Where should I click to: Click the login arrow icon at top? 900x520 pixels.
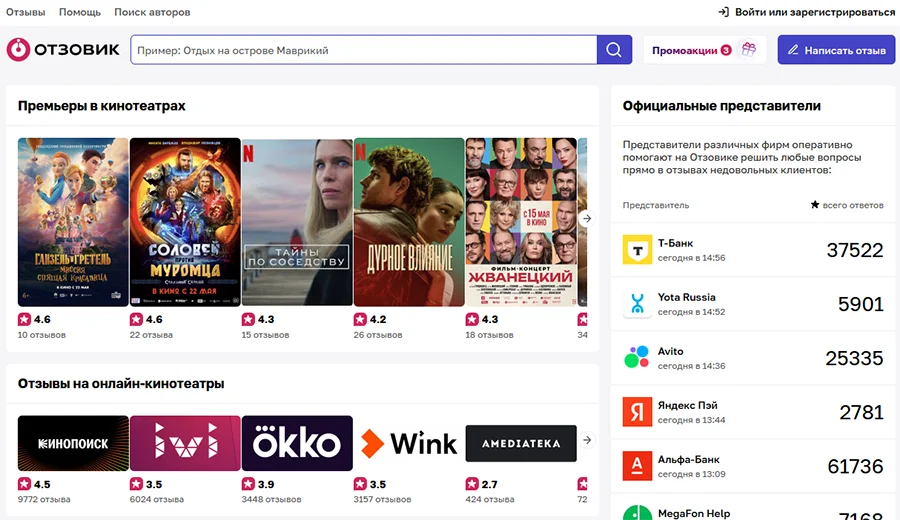[x=724, y=12]
